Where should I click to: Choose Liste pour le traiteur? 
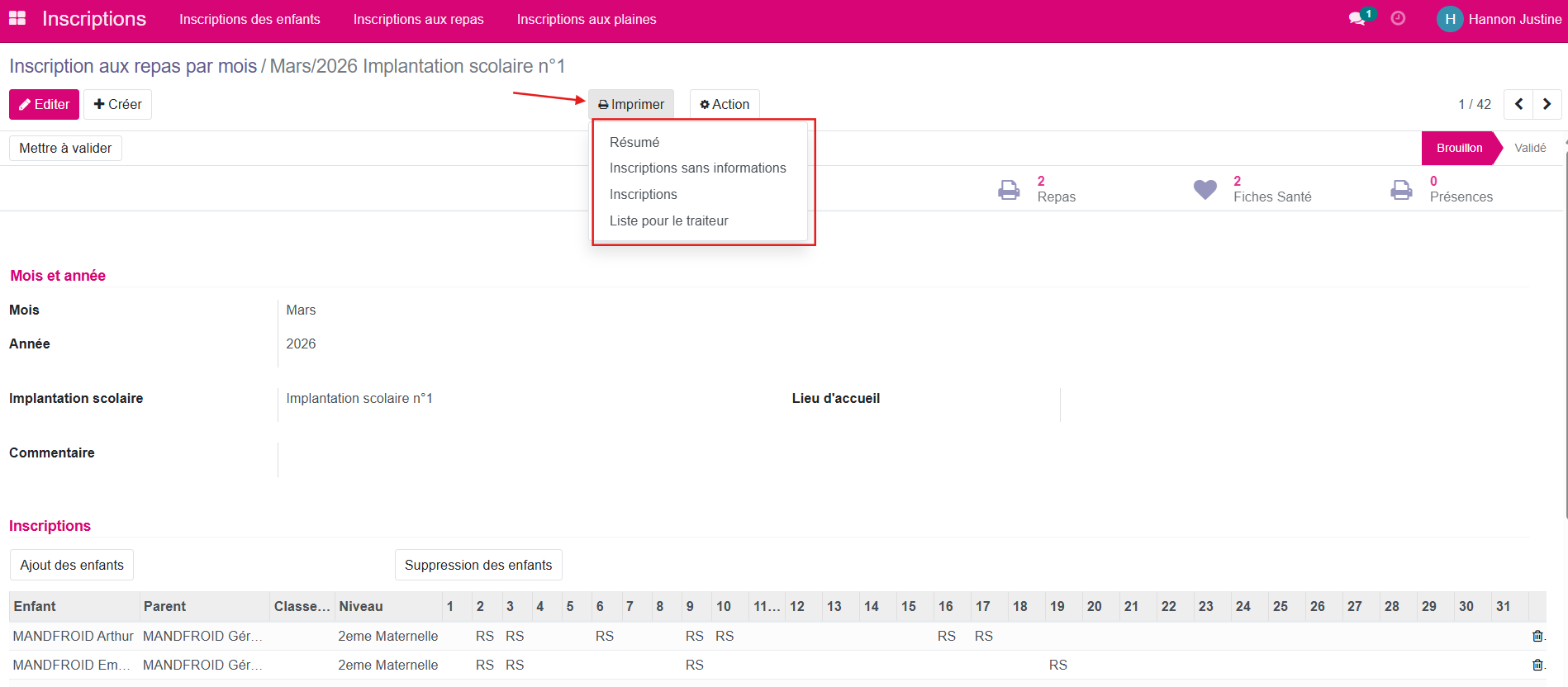point(668,220)
